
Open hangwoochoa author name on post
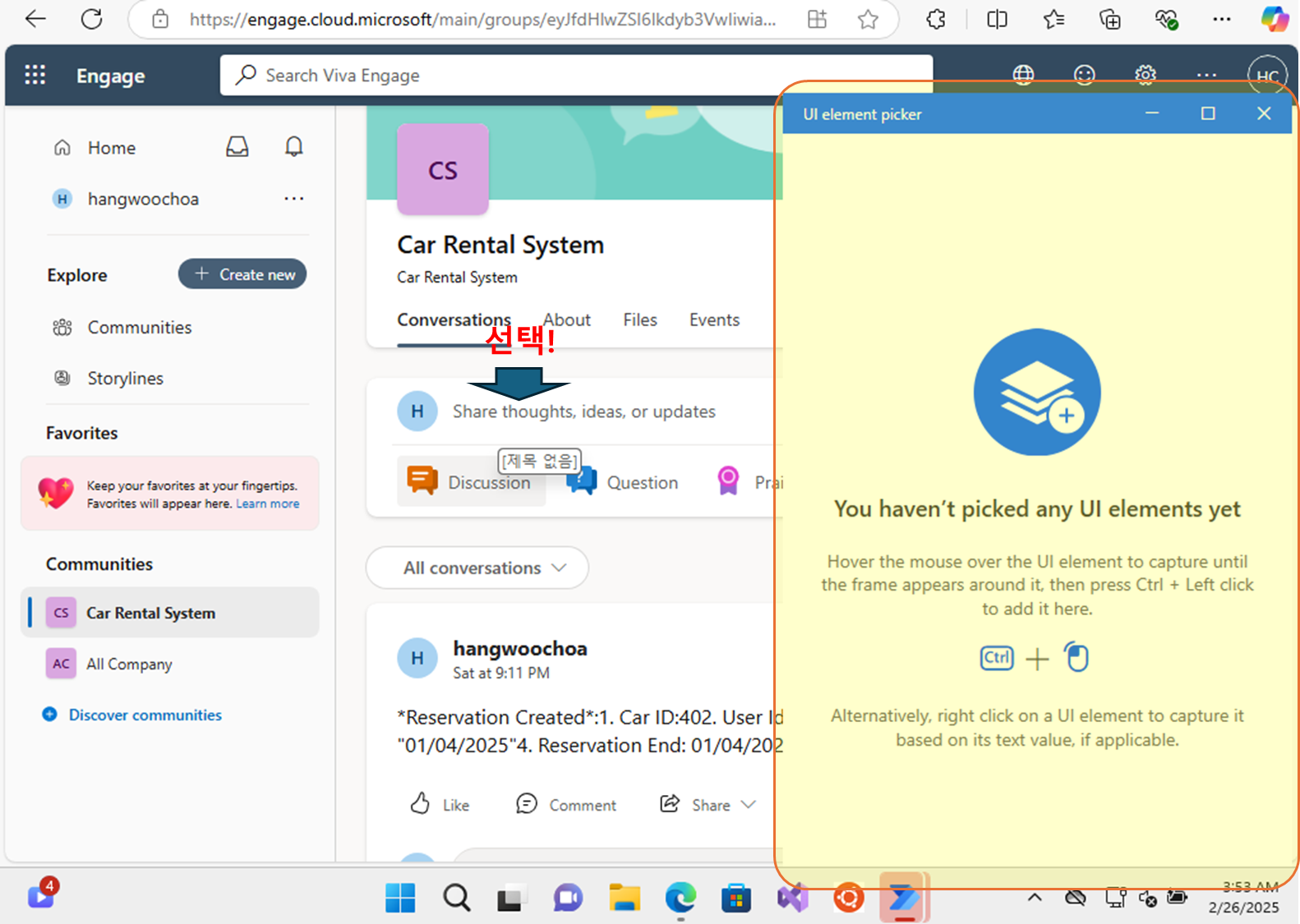click(x=520, y=649)
